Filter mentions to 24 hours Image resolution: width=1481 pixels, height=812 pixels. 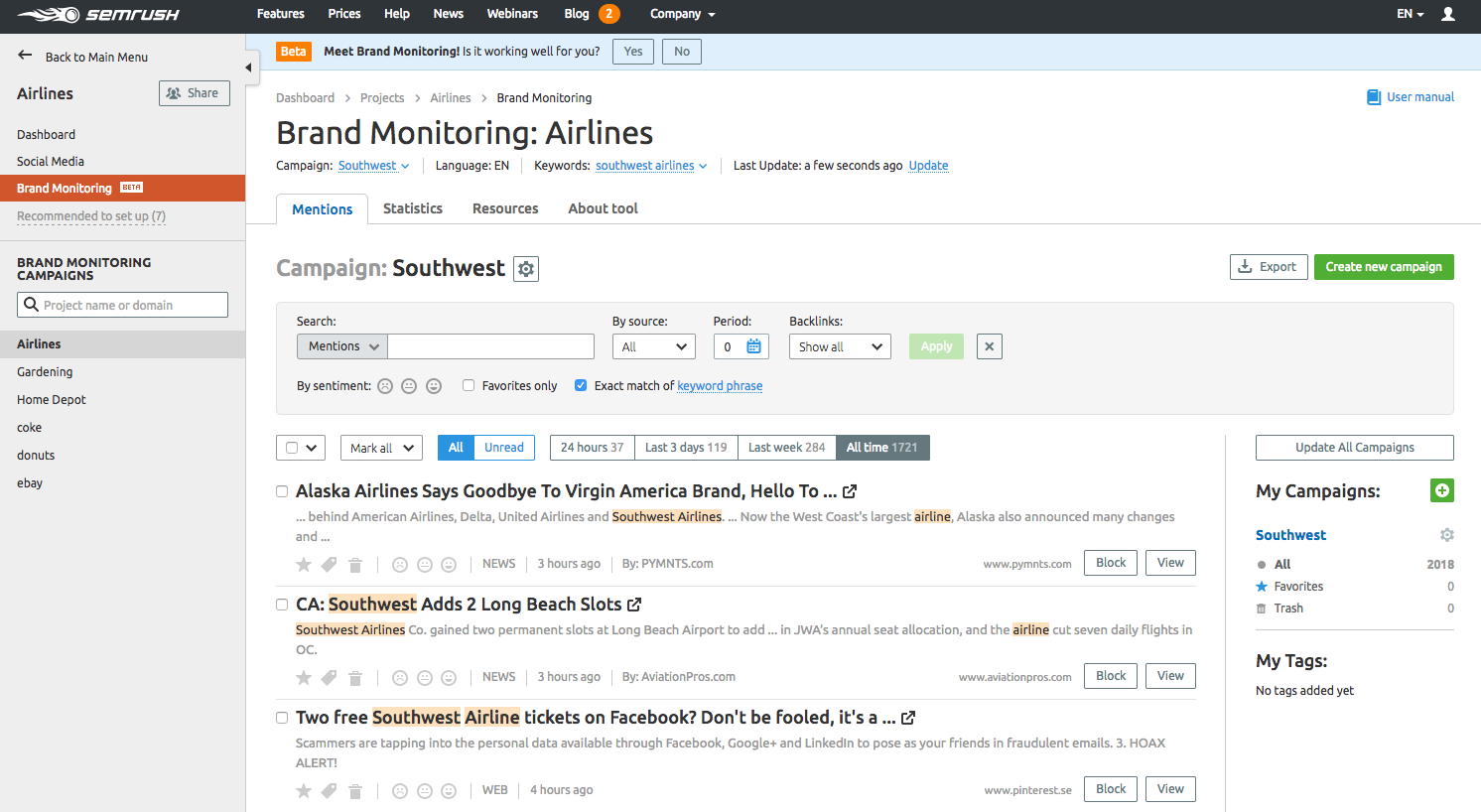pyautogui.click(x=593, y=448)
